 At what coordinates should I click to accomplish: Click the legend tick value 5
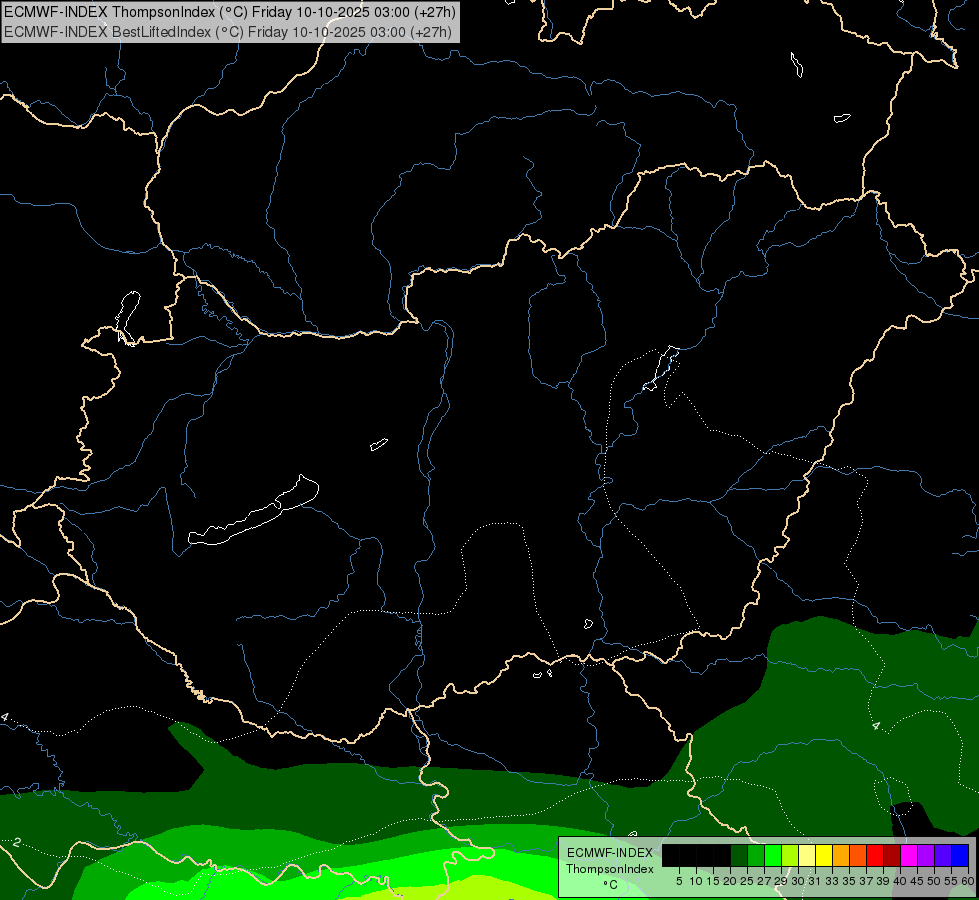(679, 881)
